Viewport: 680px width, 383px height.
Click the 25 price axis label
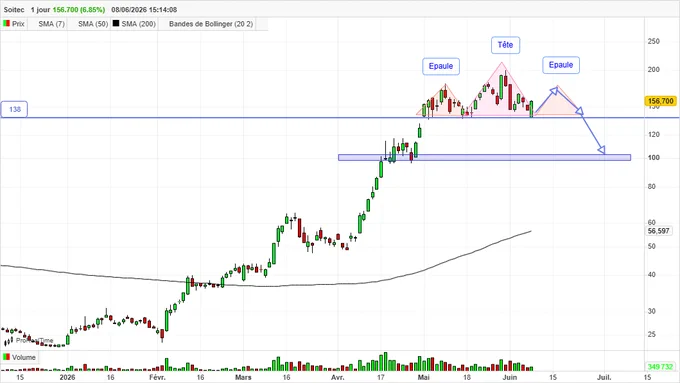tap(651, 334)
